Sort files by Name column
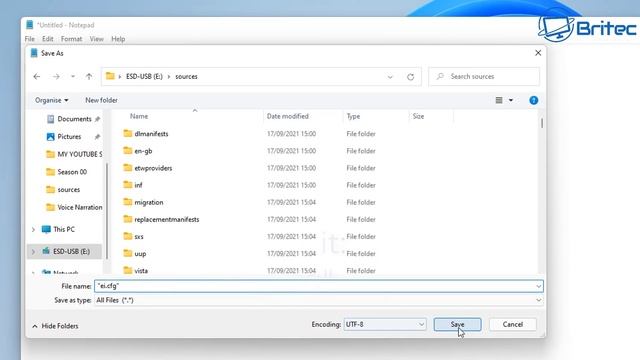The width and height of the screenshot is (640, 360). coord(139,116)
